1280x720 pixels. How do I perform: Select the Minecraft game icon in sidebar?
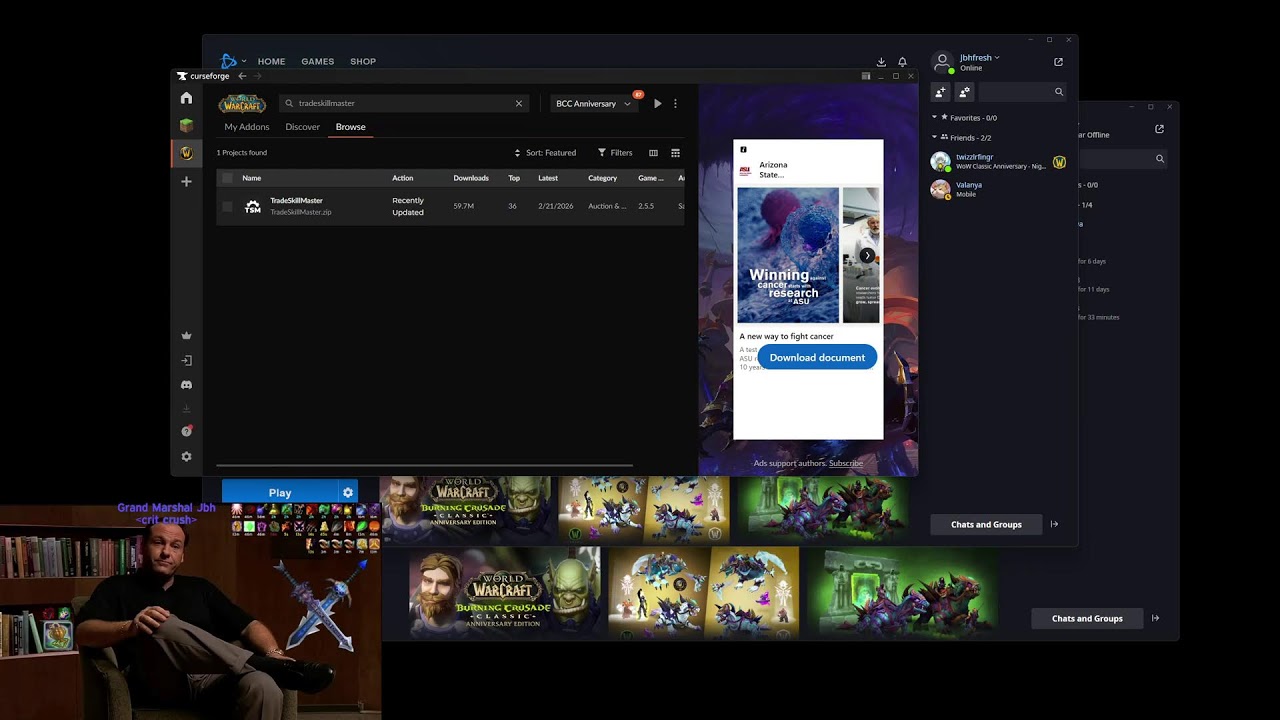point(186,125)
